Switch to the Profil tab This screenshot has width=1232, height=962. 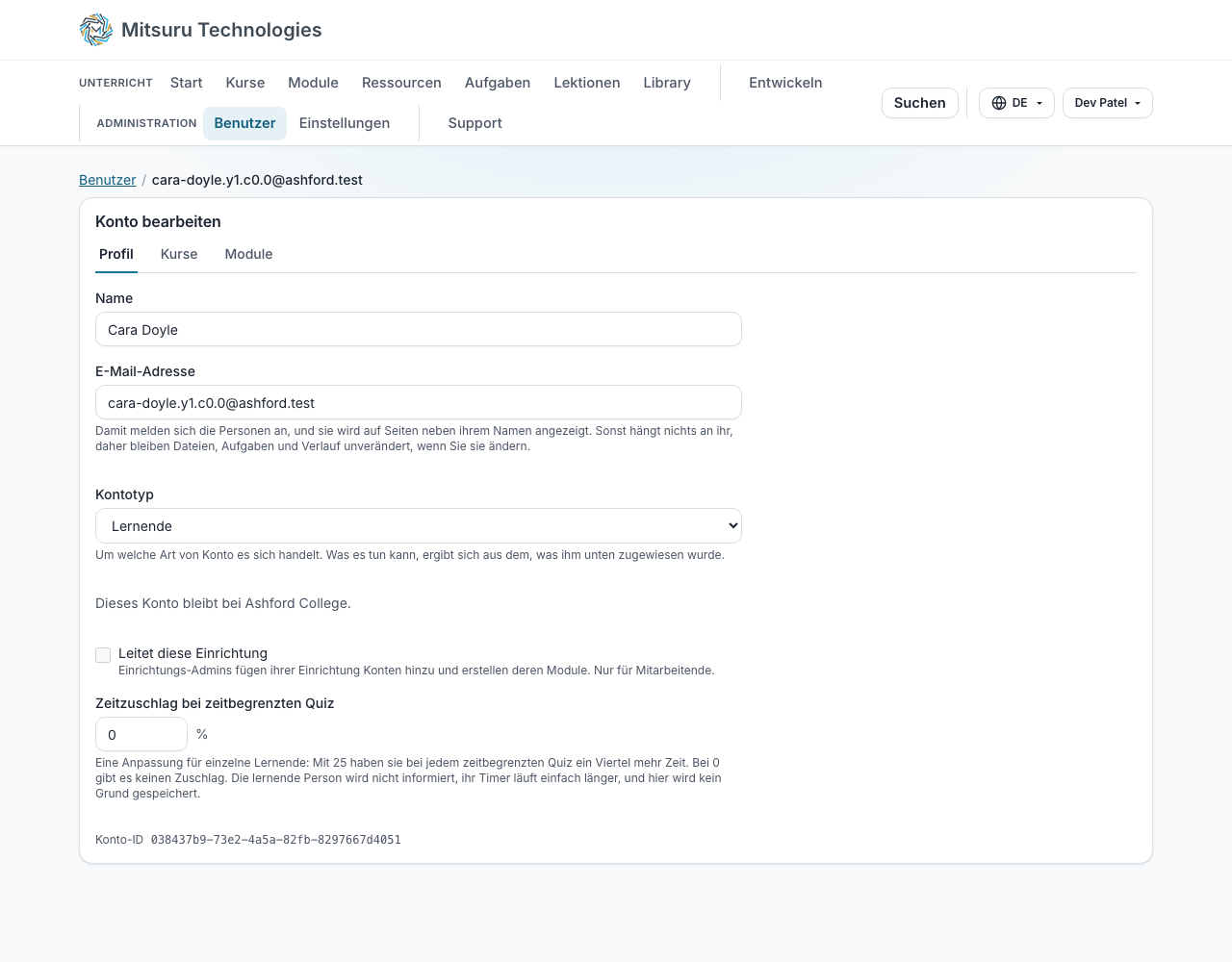pos(116,254)
